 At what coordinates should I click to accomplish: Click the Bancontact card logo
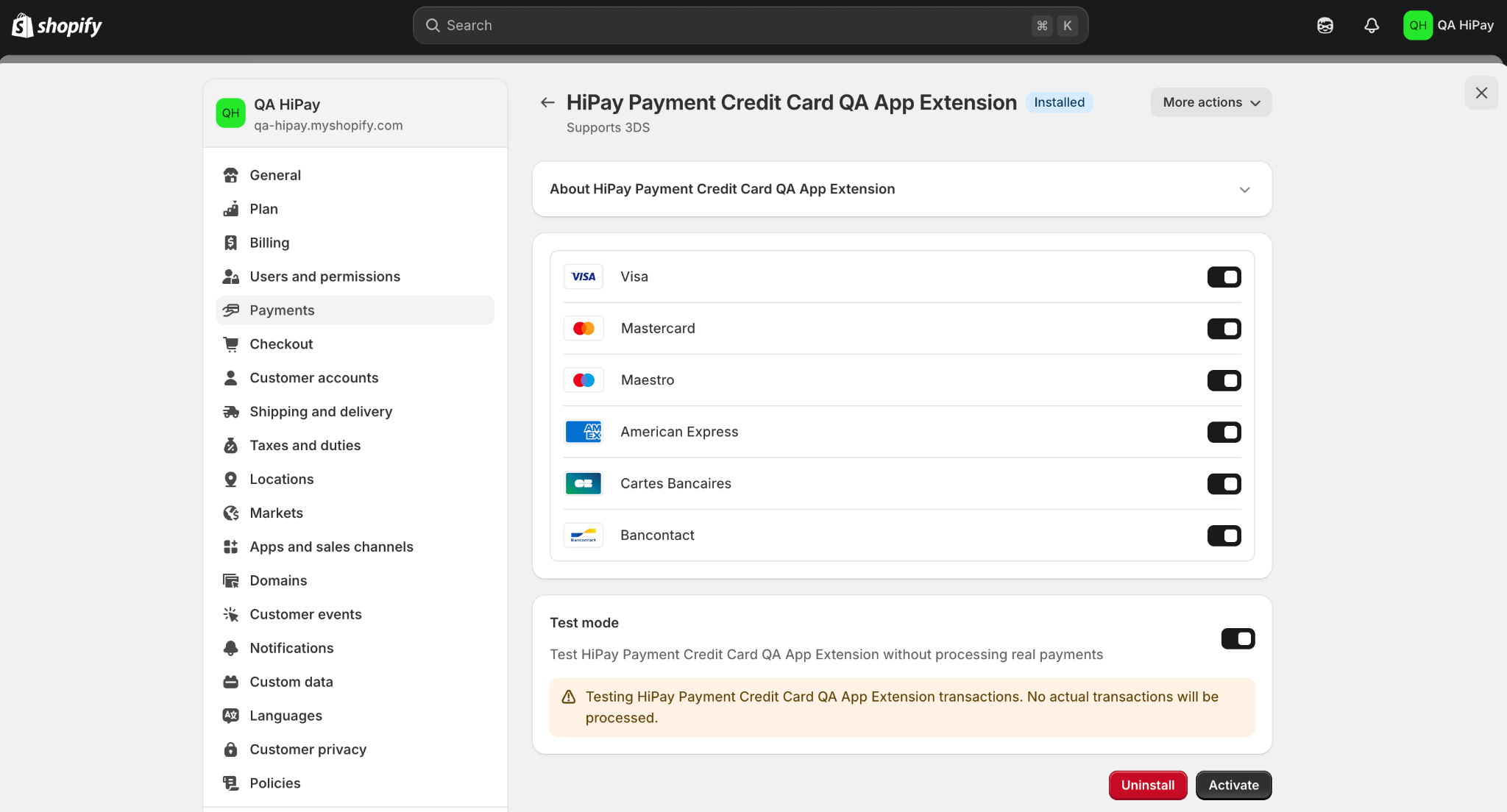[x=584, y=535]
